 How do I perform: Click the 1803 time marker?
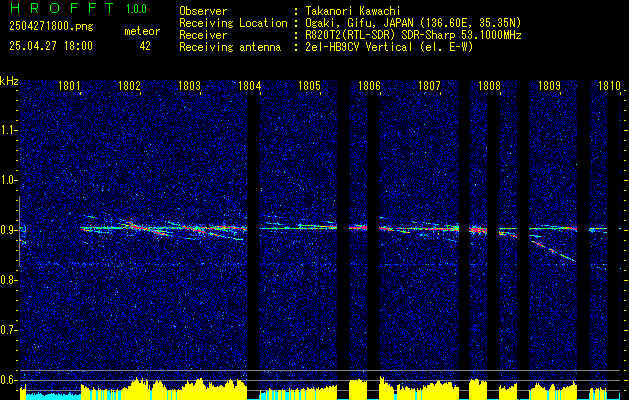[189, 86]
